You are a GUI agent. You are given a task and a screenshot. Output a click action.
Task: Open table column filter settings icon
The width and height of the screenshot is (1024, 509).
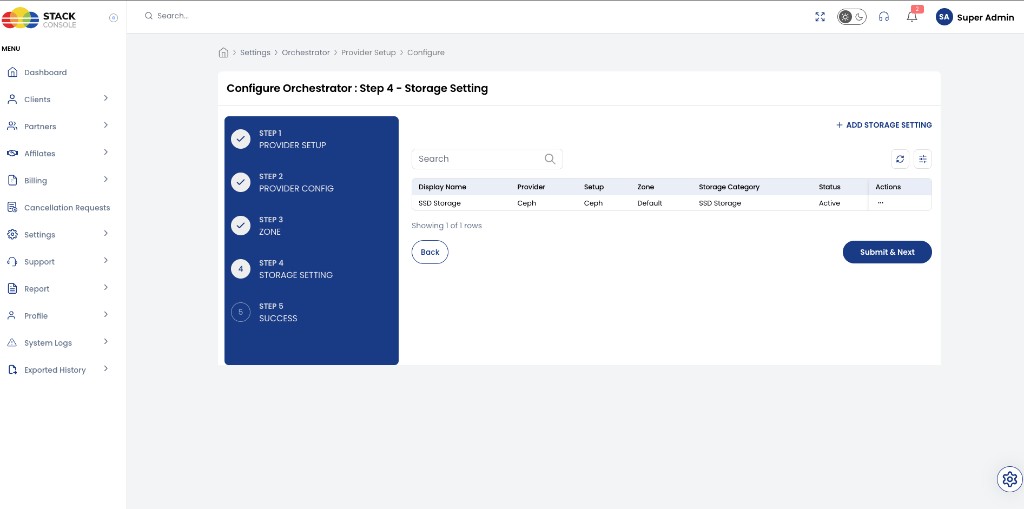[923, 159]
